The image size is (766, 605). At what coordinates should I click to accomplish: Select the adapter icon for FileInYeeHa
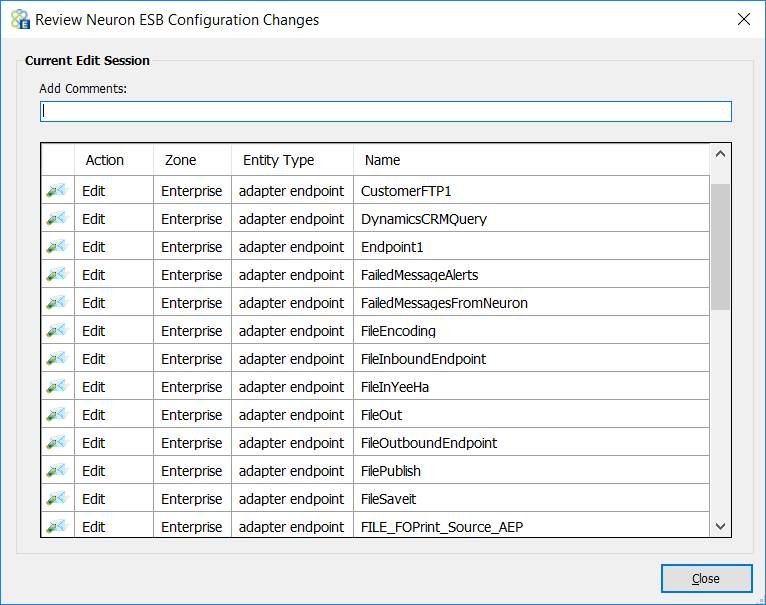[57, 387]
